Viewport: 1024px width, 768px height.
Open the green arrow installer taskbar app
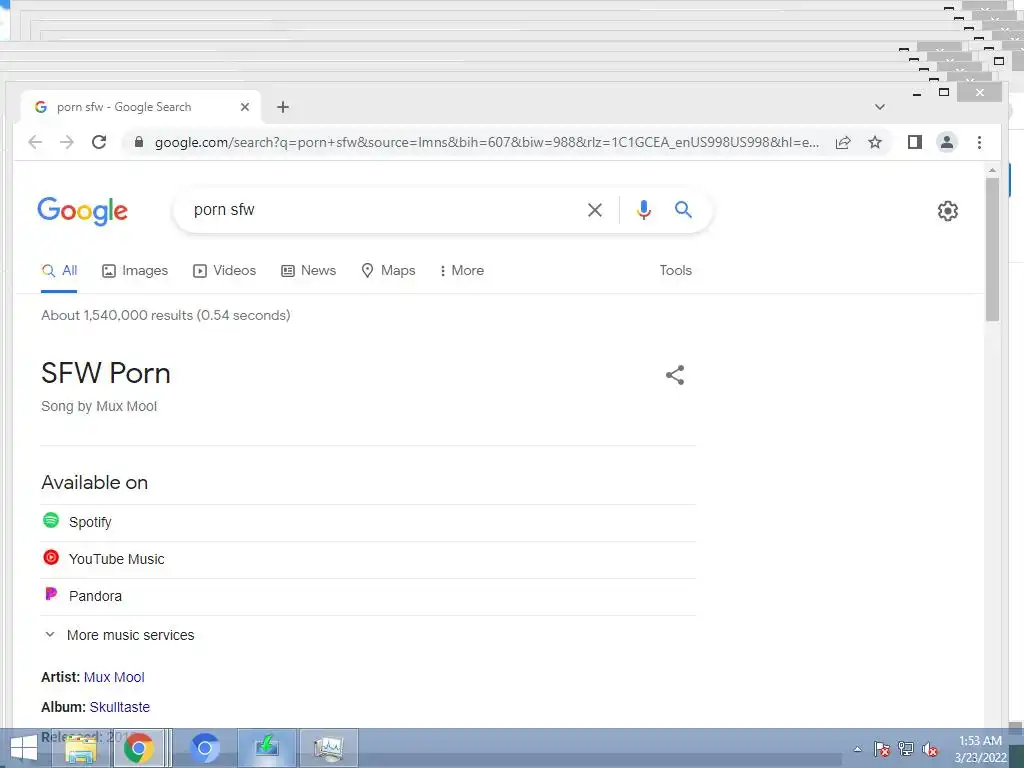[x=267, y=748]
